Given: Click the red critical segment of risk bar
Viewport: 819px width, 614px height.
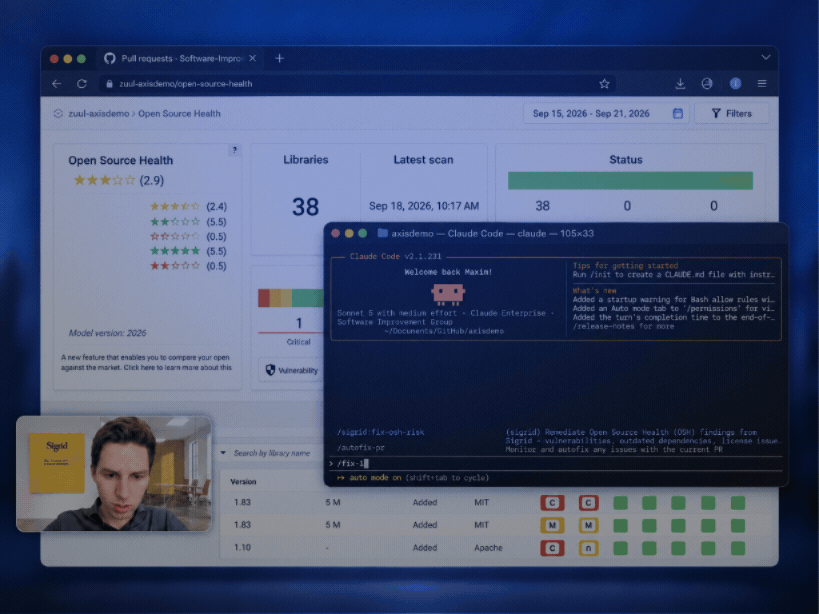Looking at the screenshot, I should coord(264,298).
